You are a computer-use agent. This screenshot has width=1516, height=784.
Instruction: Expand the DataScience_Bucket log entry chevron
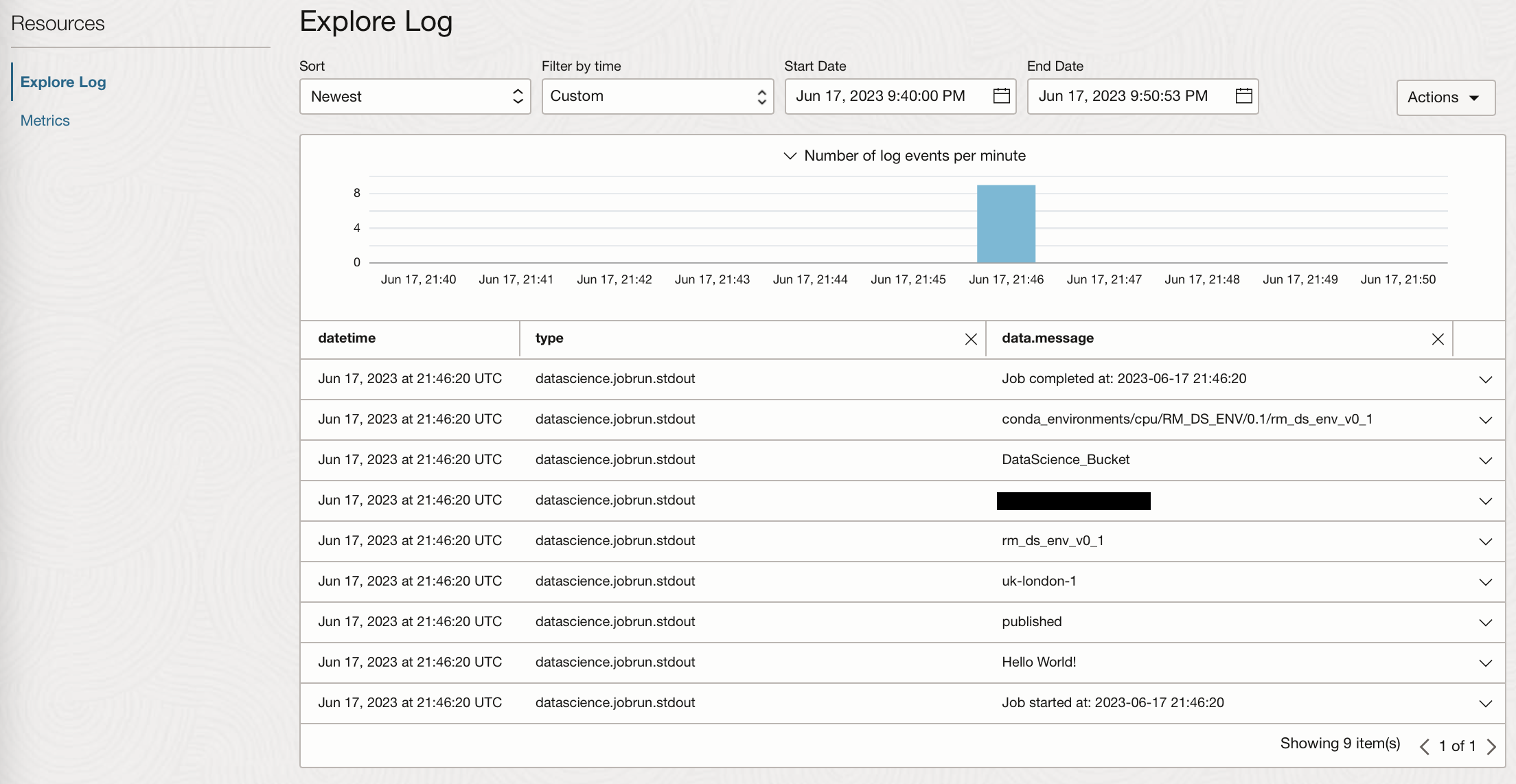click(x=1485, y=461)
